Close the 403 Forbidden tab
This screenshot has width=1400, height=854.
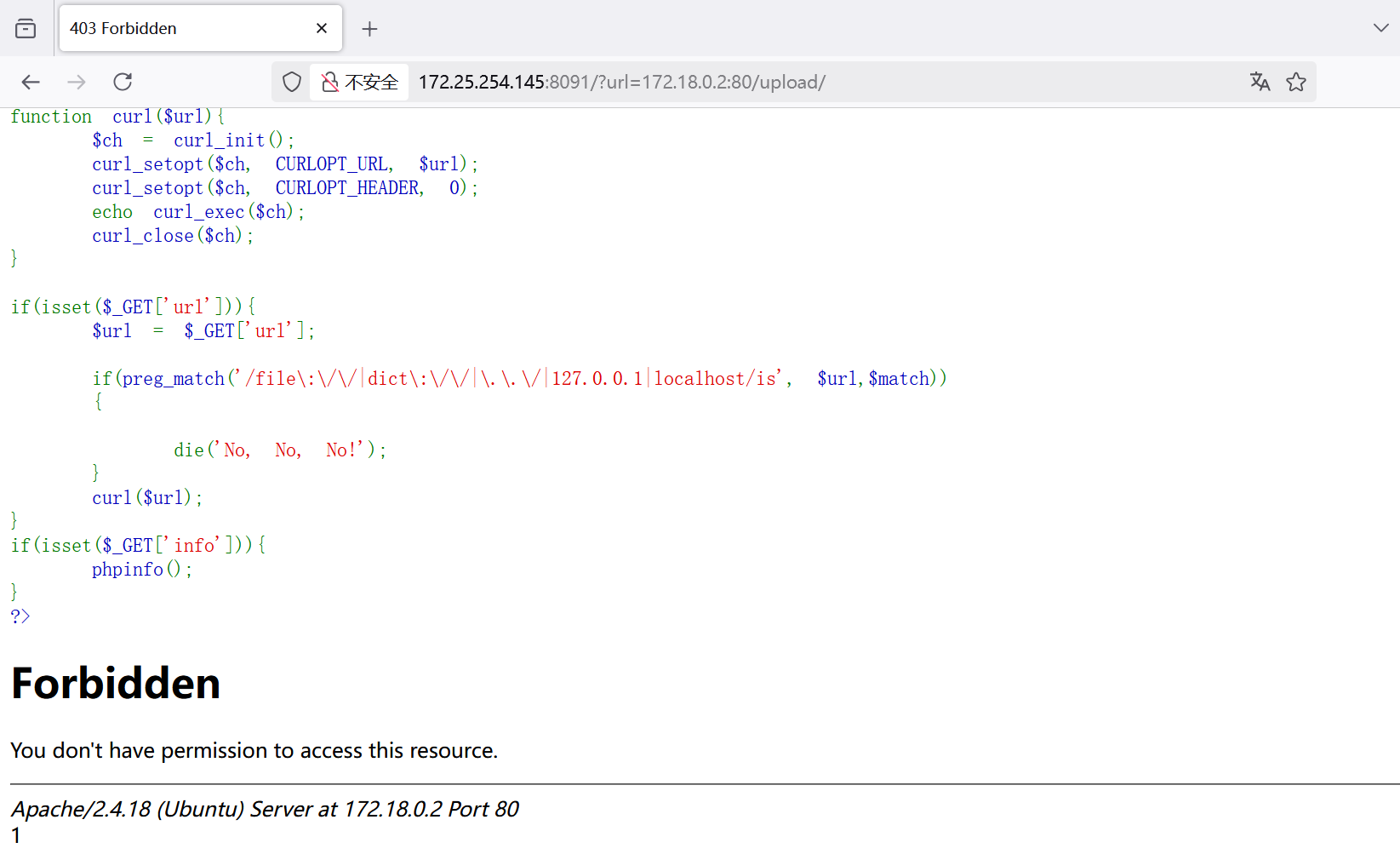pyautogui.click(x=322, y=29)
